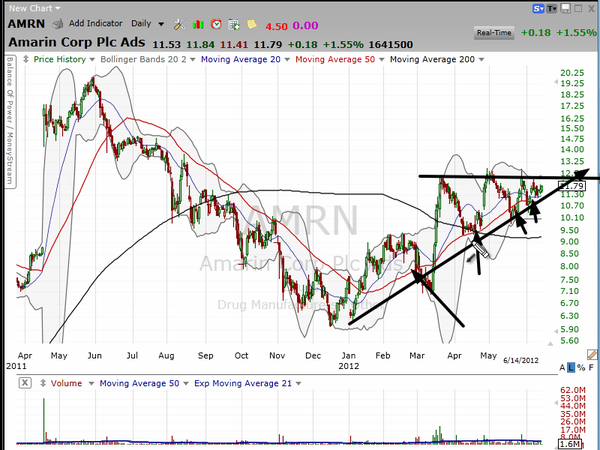This screenshot has height=450, width=600.
Task: Click the AMRN symbol field
Action: click(23, 22)
